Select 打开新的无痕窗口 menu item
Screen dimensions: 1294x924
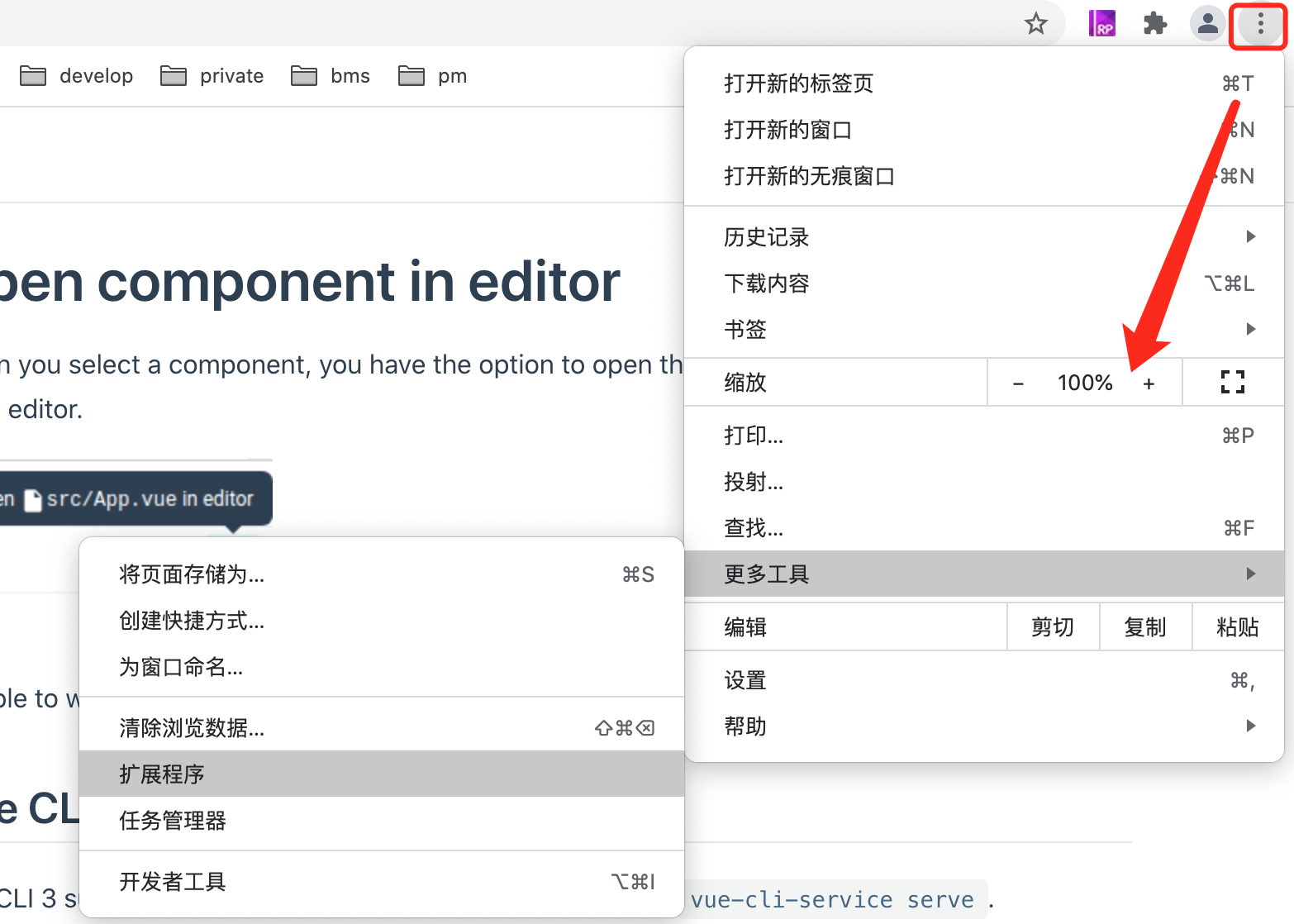984,176
